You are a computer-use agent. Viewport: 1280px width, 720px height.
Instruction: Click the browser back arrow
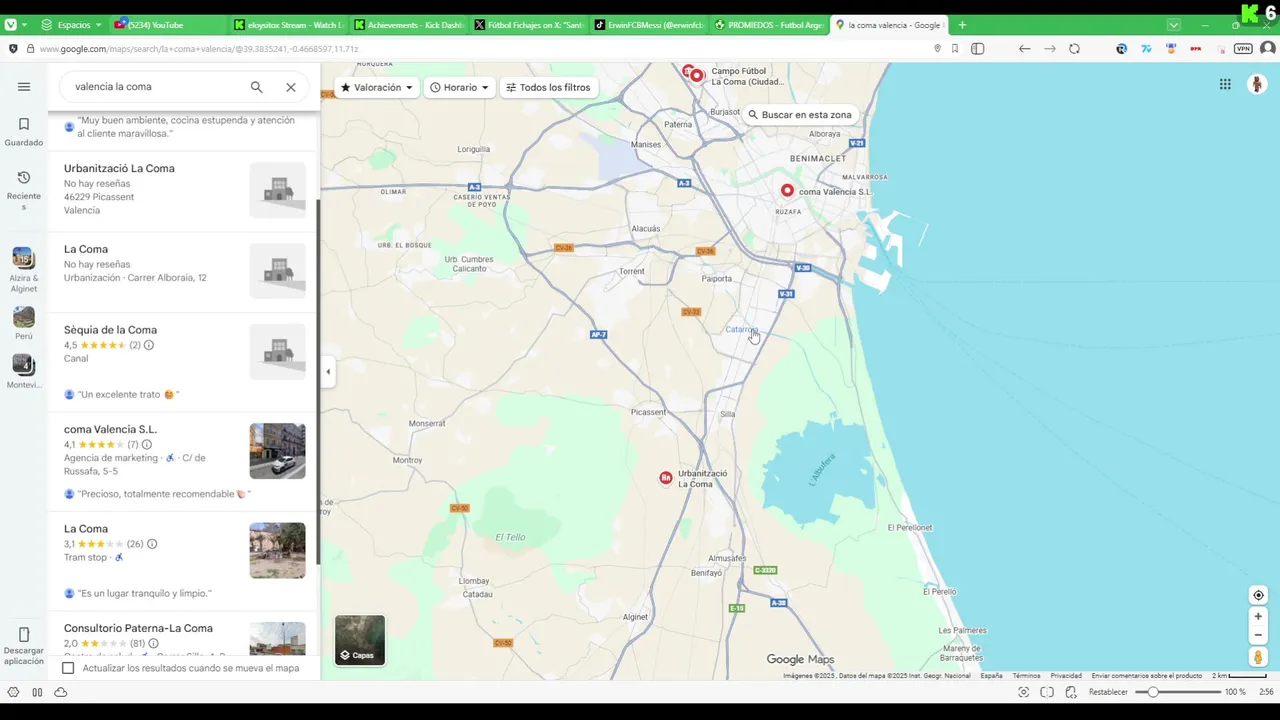[1024, 49]
